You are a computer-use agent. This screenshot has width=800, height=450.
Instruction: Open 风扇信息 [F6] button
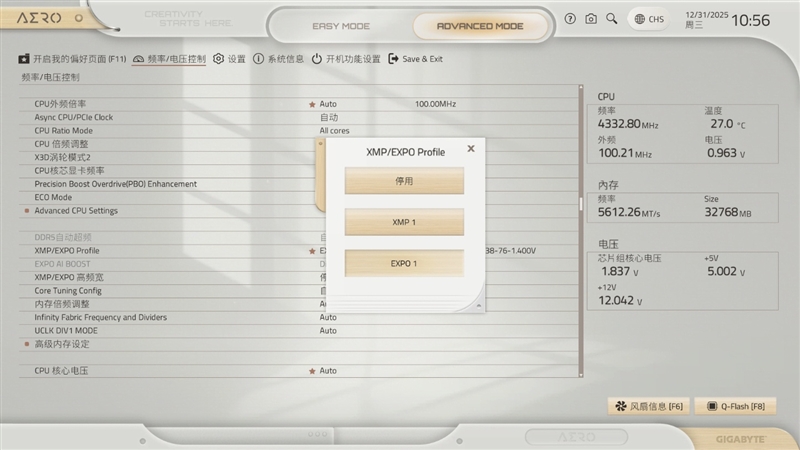(x=648, y=406)
